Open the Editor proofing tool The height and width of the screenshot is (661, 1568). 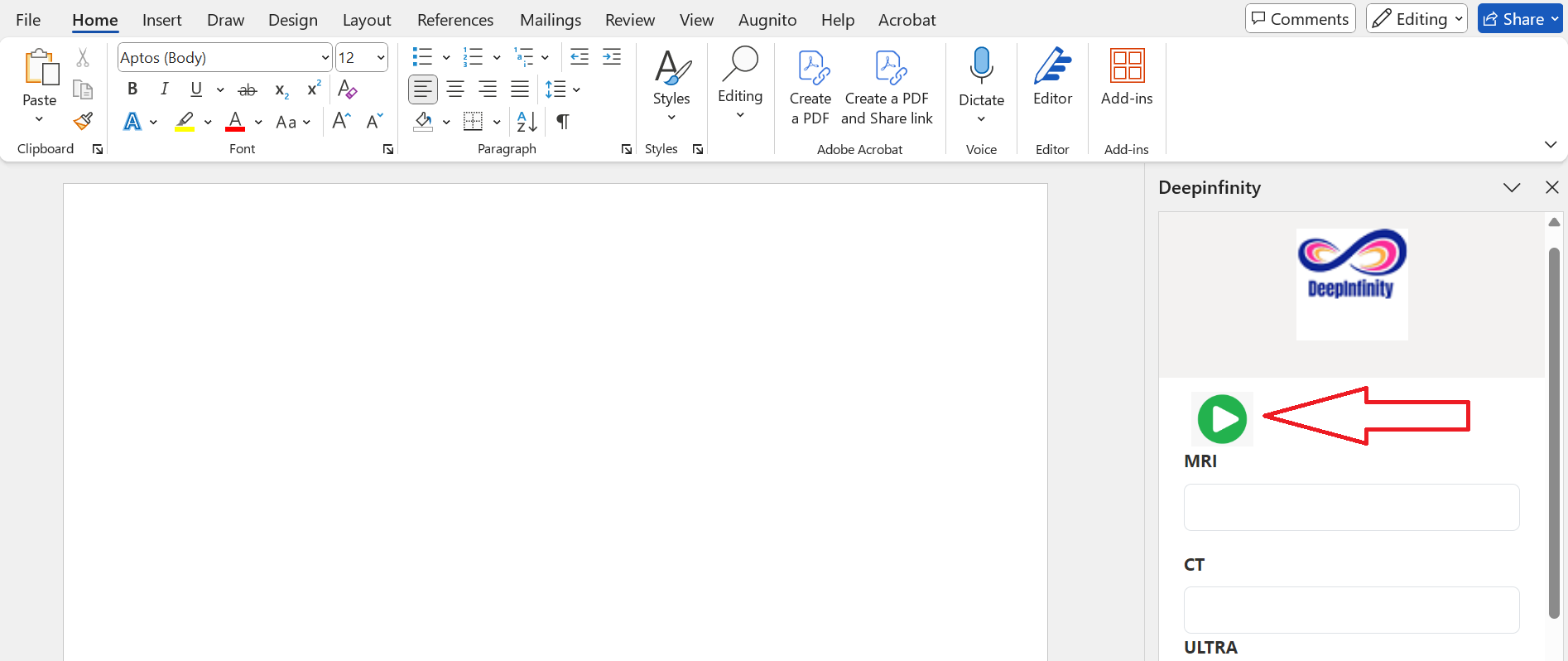(1052, 76)
